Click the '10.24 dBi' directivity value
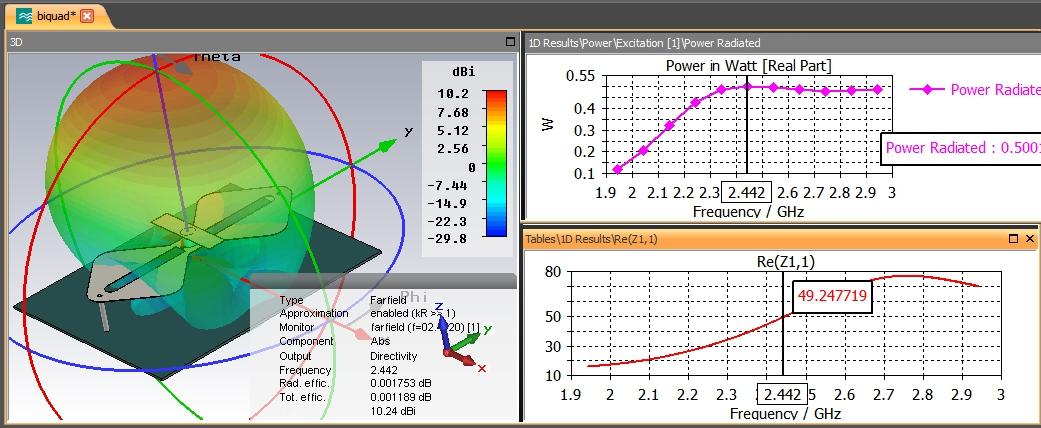 (x=394, y=412)
